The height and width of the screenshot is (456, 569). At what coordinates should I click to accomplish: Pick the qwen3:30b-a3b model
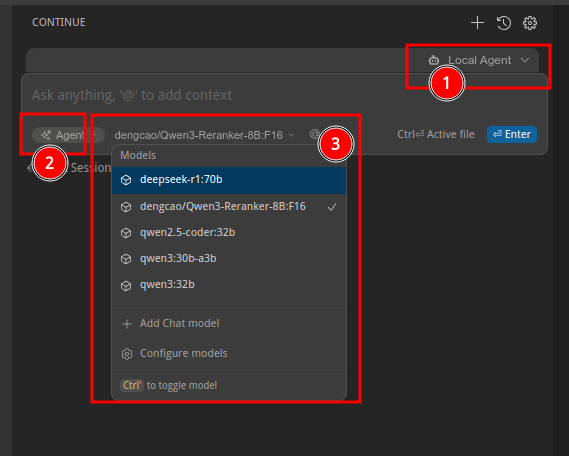[x=229, y=259]
